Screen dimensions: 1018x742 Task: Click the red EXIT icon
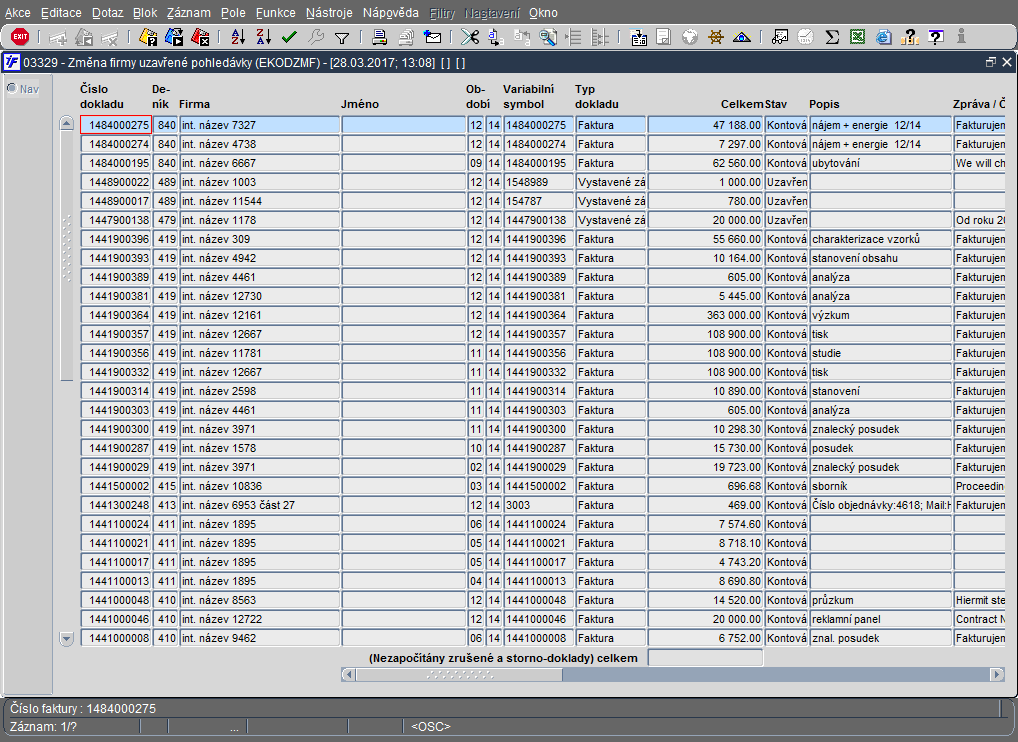click(x=19, y=37)
